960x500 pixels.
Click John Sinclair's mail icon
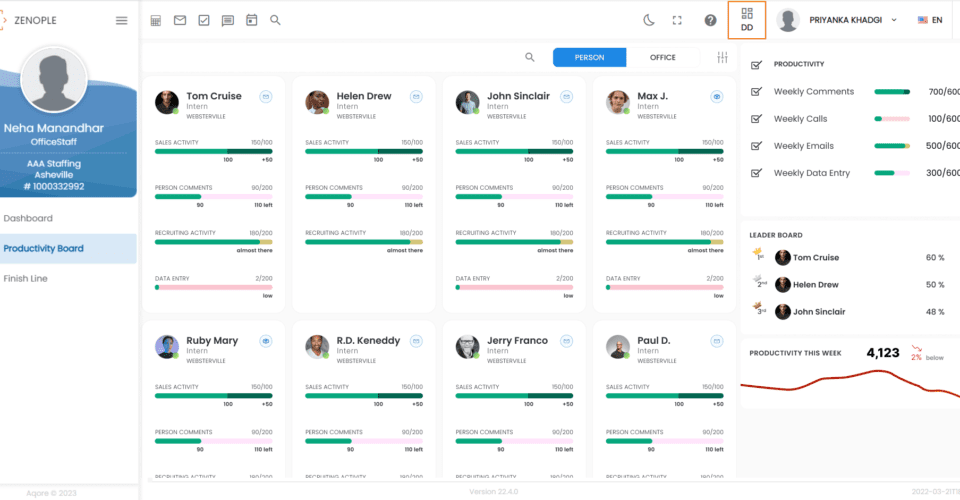click(x=566, y=97)
